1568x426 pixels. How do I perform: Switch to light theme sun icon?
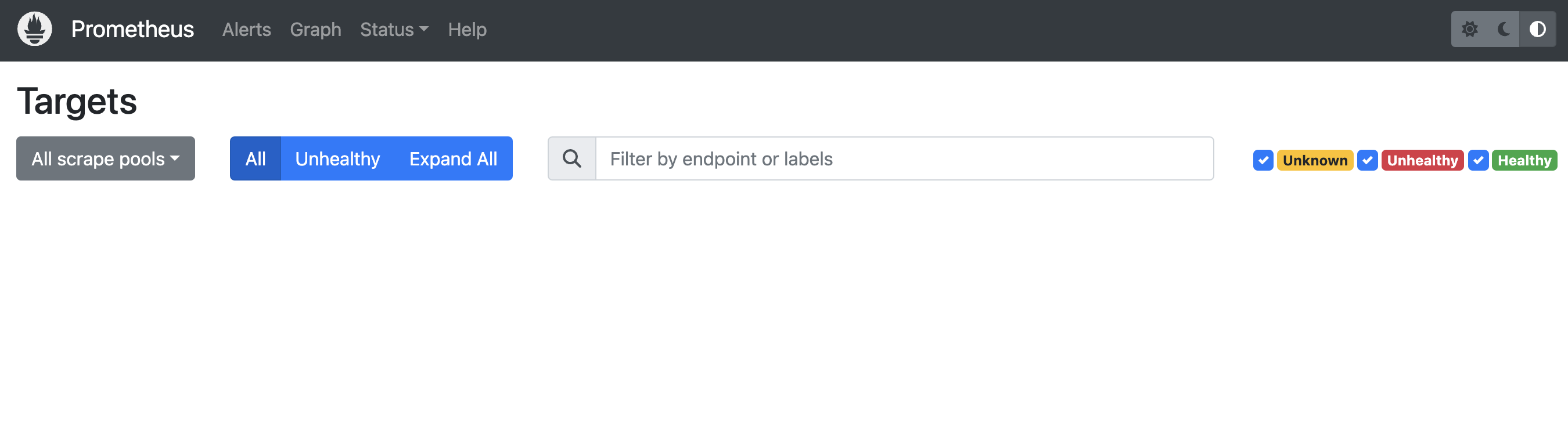tap(1469, 29)
